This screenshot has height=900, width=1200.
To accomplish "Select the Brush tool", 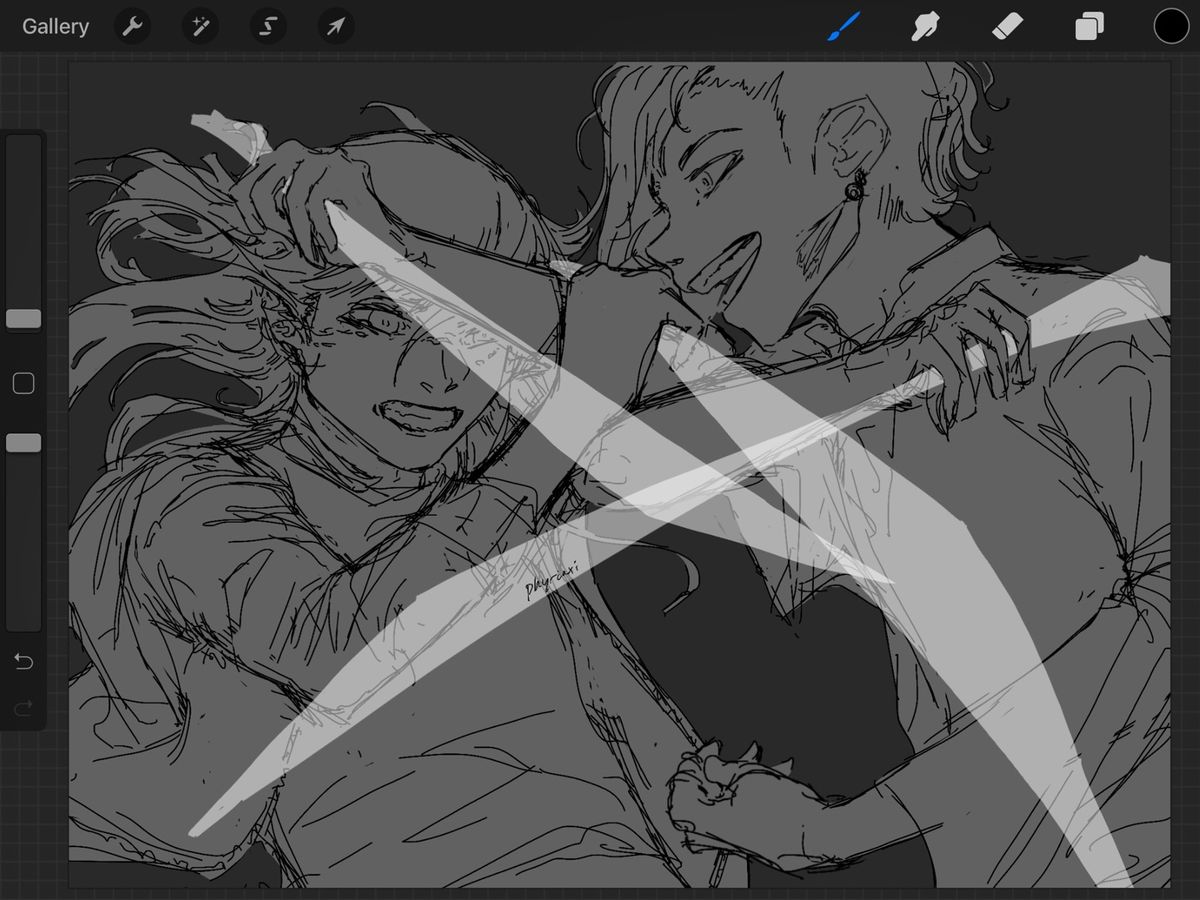I will 843,26.
